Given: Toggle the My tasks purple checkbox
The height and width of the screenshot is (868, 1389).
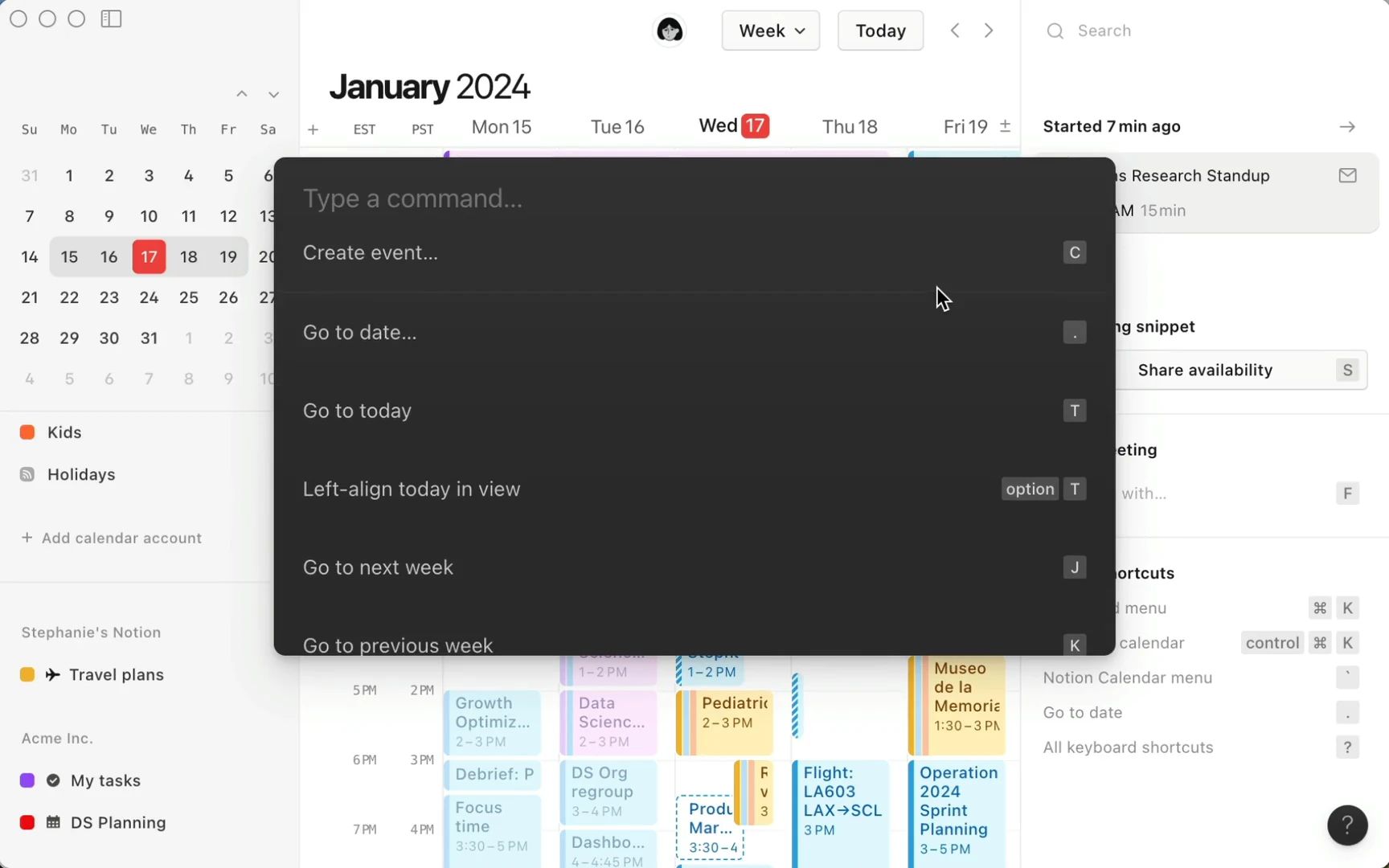Looking at the screenshot, I should pyautogui.click(x=27, y=780).
